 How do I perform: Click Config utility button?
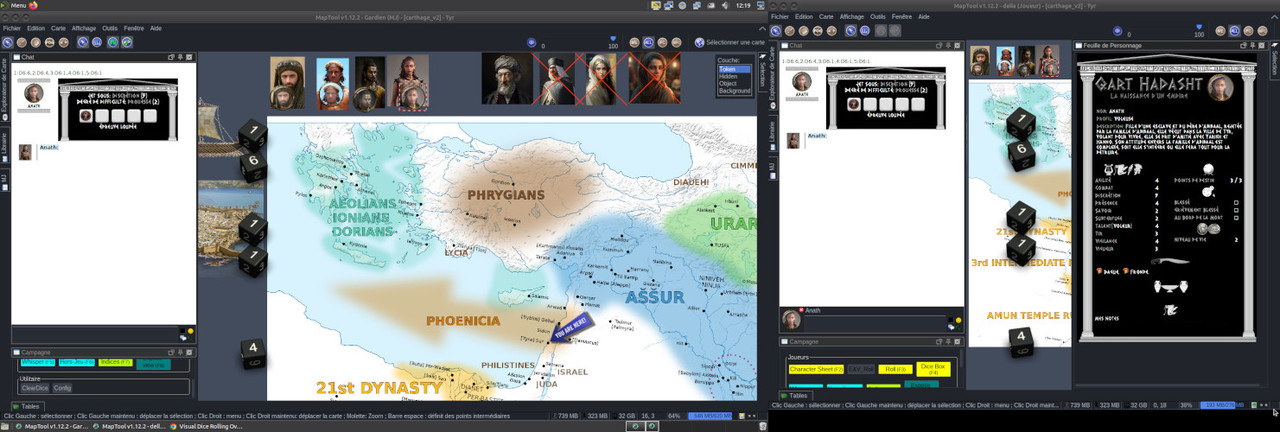click(62, 388)
